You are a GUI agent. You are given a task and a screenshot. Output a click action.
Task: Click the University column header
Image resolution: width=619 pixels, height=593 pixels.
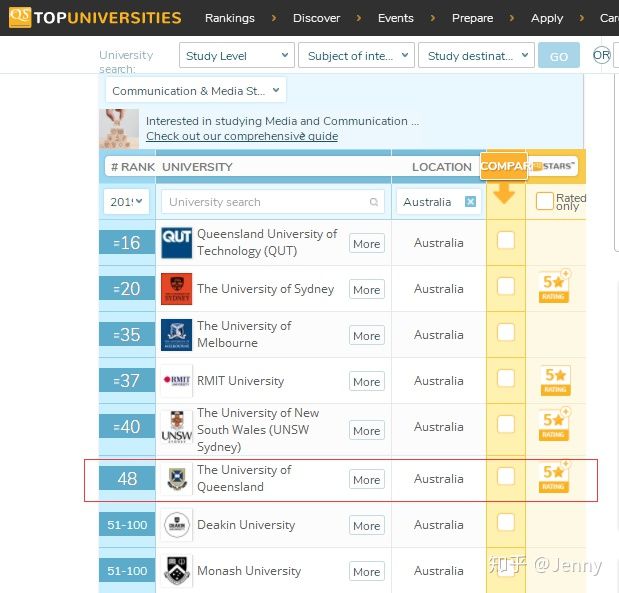pyautogui.click(x=197, y=167)
